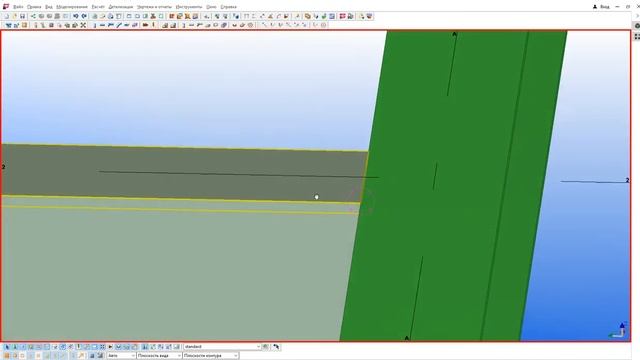Open the Auto snap depth dropdown

pyautogui.click(x=121, y=356)
